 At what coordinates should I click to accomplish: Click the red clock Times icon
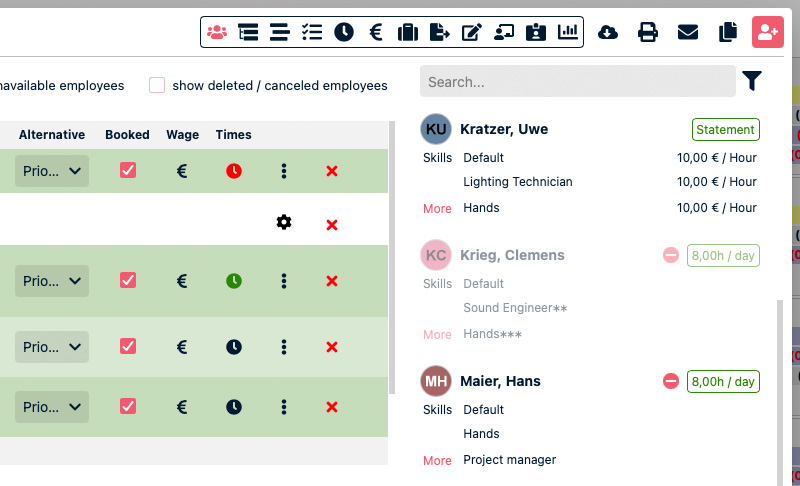pyautogui.click(x=233, y=171)
